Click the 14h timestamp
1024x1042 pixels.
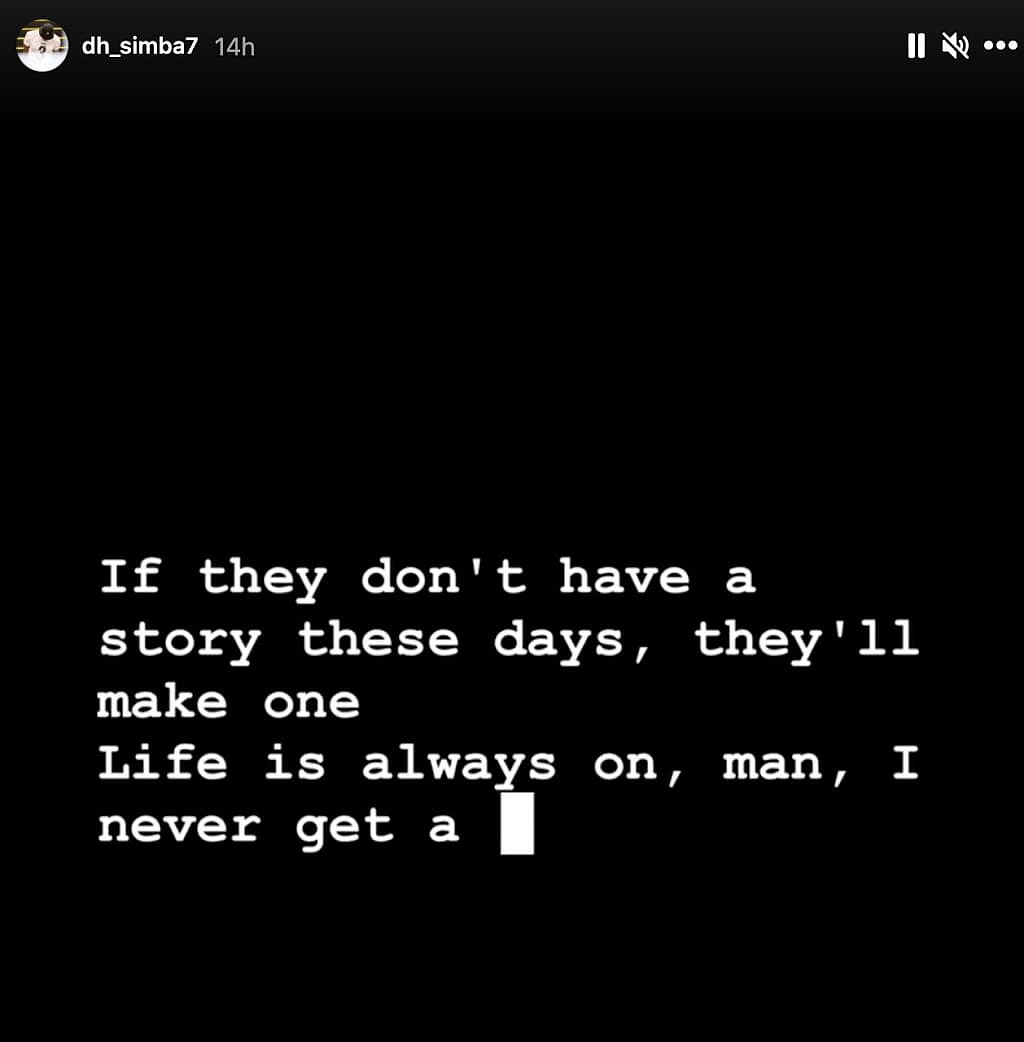235,47
